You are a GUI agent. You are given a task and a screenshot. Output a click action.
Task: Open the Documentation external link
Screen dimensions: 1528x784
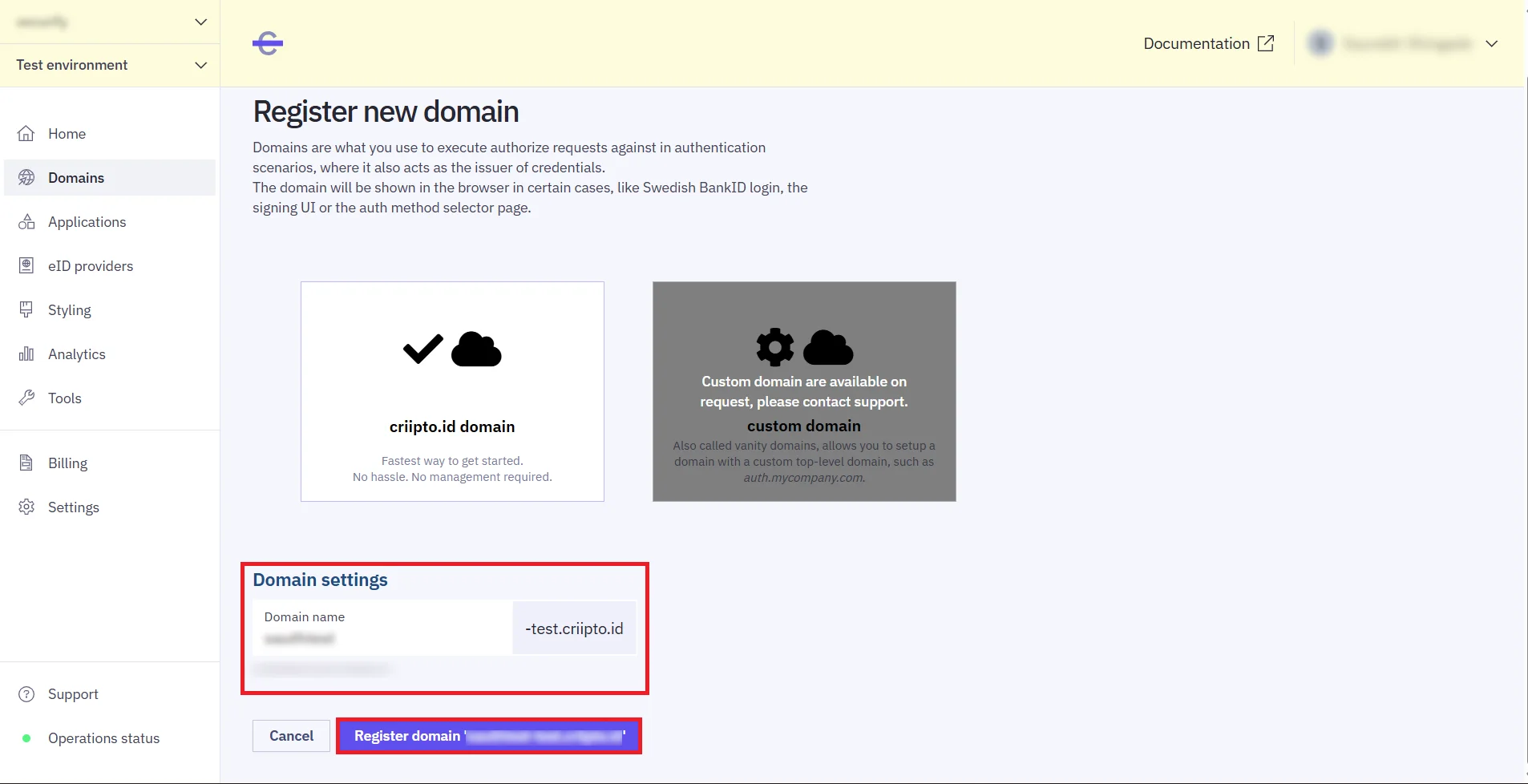click(x=1208, y=43)
